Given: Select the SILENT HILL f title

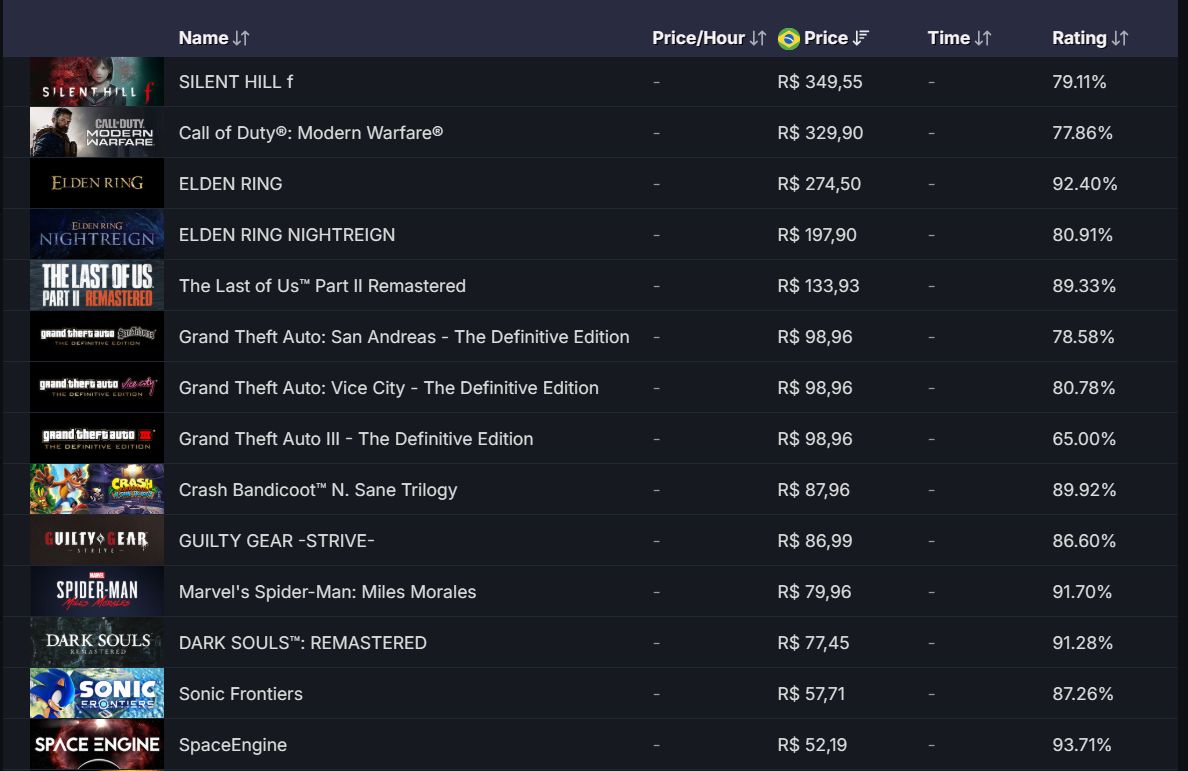Looking at the screenshot, I should [x=236, y=82].
